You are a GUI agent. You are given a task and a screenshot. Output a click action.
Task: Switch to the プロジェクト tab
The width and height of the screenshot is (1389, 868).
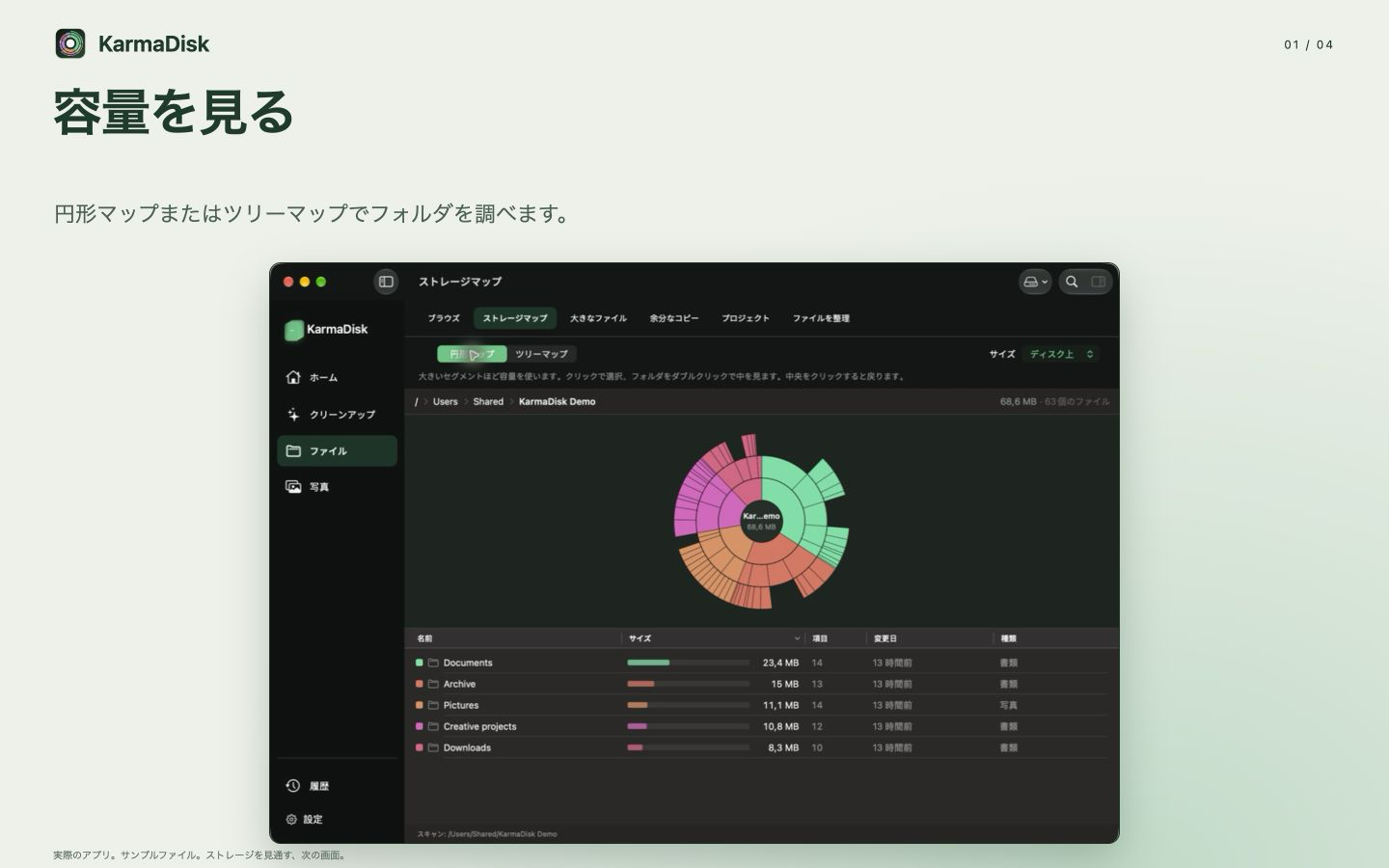(746, 318)
